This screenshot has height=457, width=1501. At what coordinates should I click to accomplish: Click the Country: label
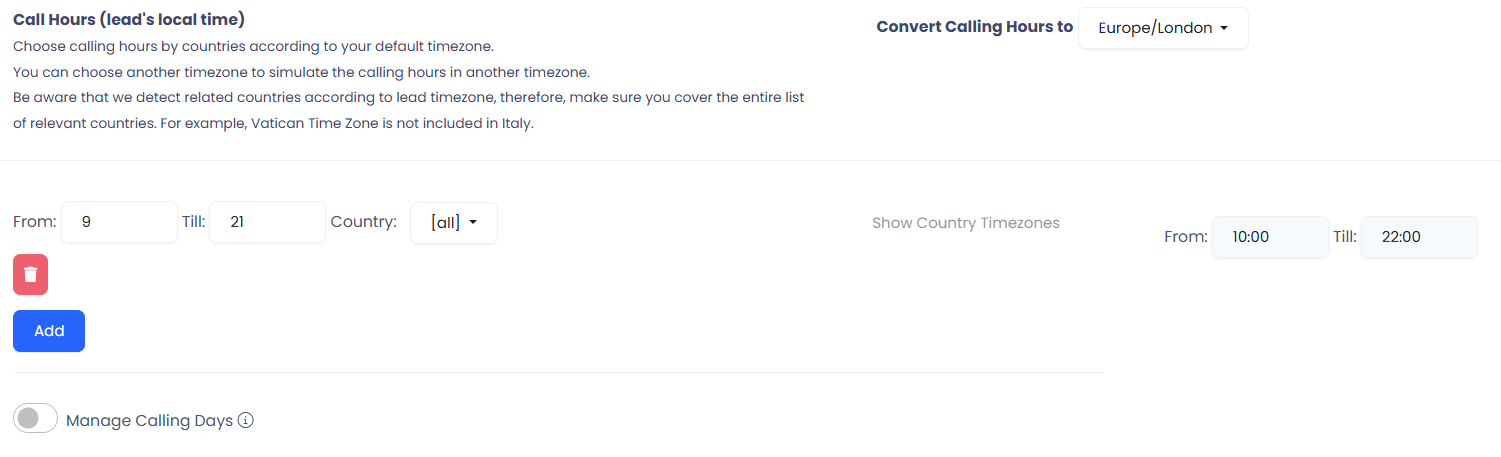click(363, 222)
